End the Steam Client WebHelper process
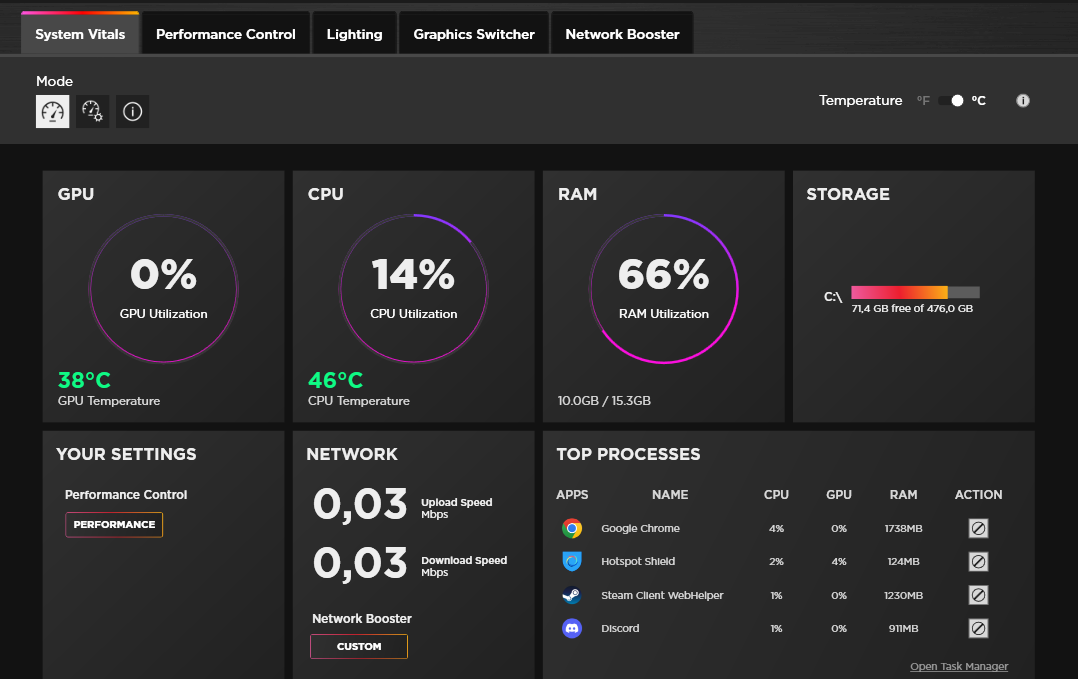Viewport: 1078px width, 679px height. point(978,595)
